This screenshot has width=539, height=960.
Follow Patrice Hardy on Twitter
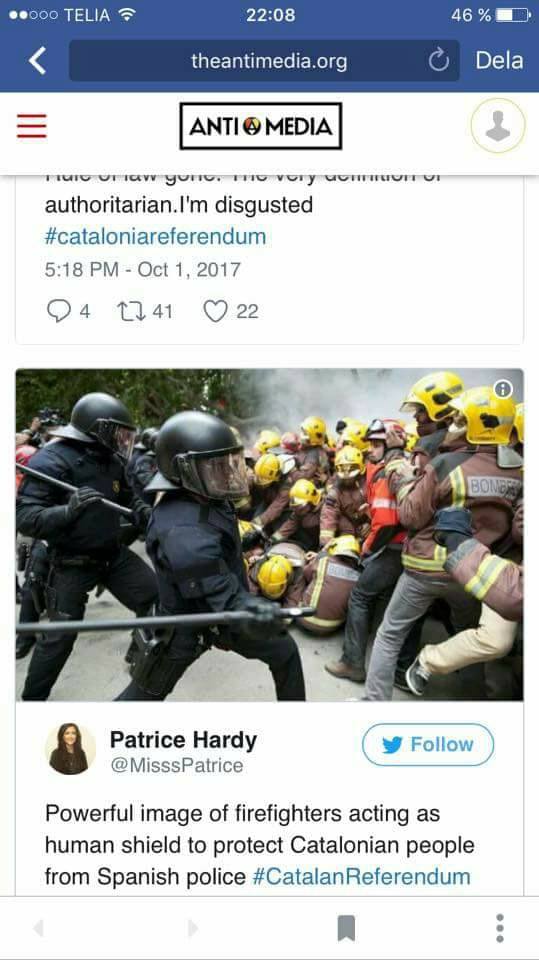coord(428,744)
